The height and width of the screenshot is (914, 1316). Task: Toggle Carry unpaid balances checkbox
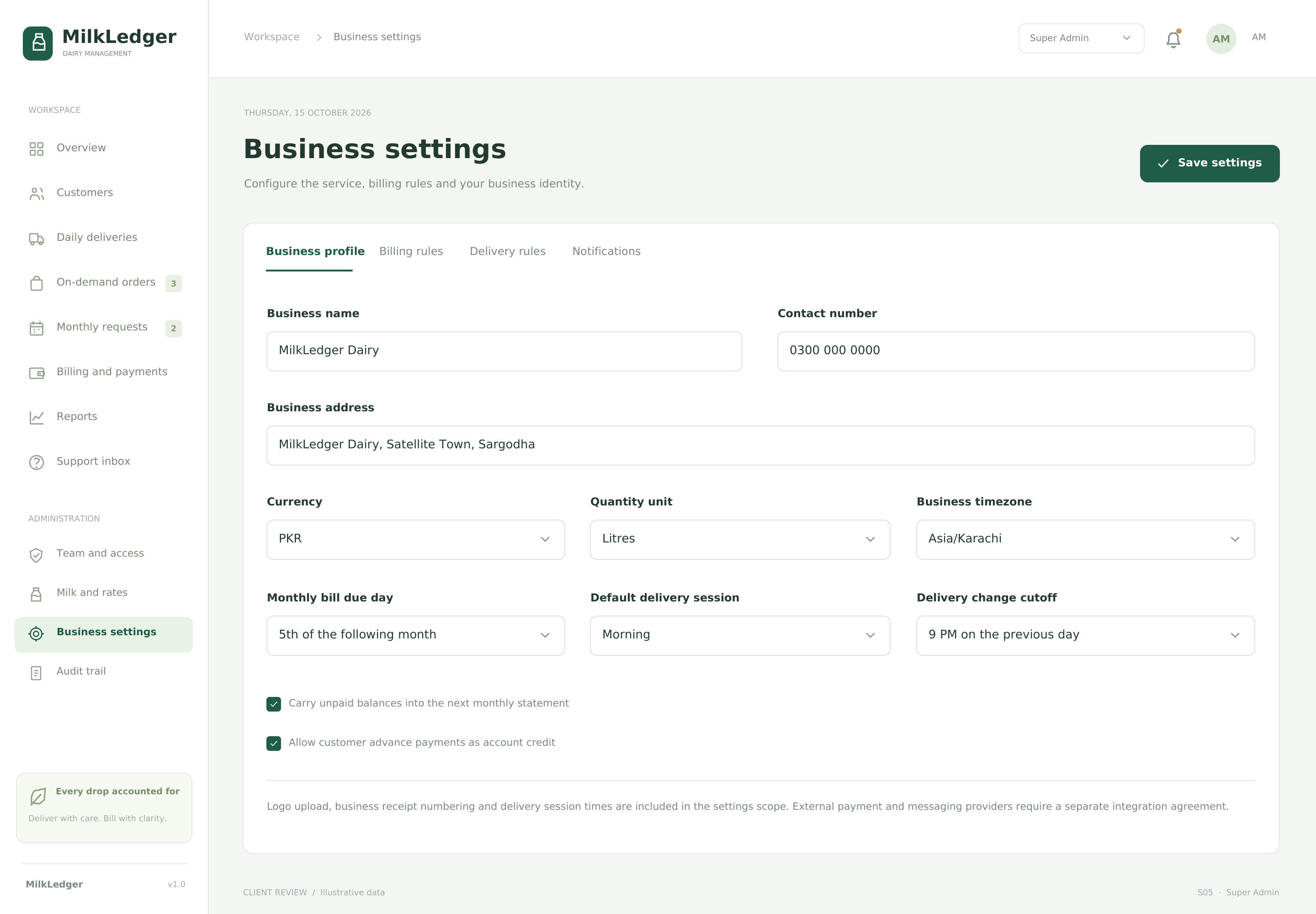[274, 704]
